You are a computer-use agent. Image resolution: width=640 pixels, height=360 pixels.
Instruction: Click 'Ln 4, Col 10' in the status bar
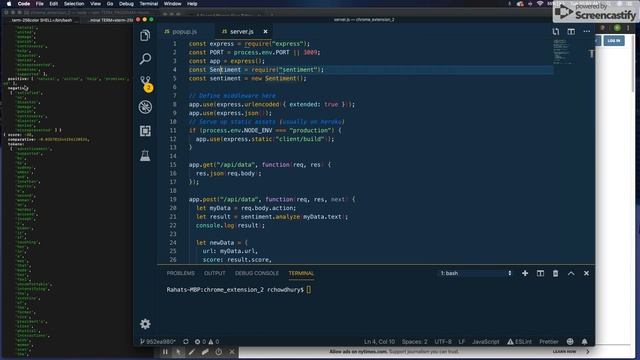pyautogui.click(x=379, y=342)
